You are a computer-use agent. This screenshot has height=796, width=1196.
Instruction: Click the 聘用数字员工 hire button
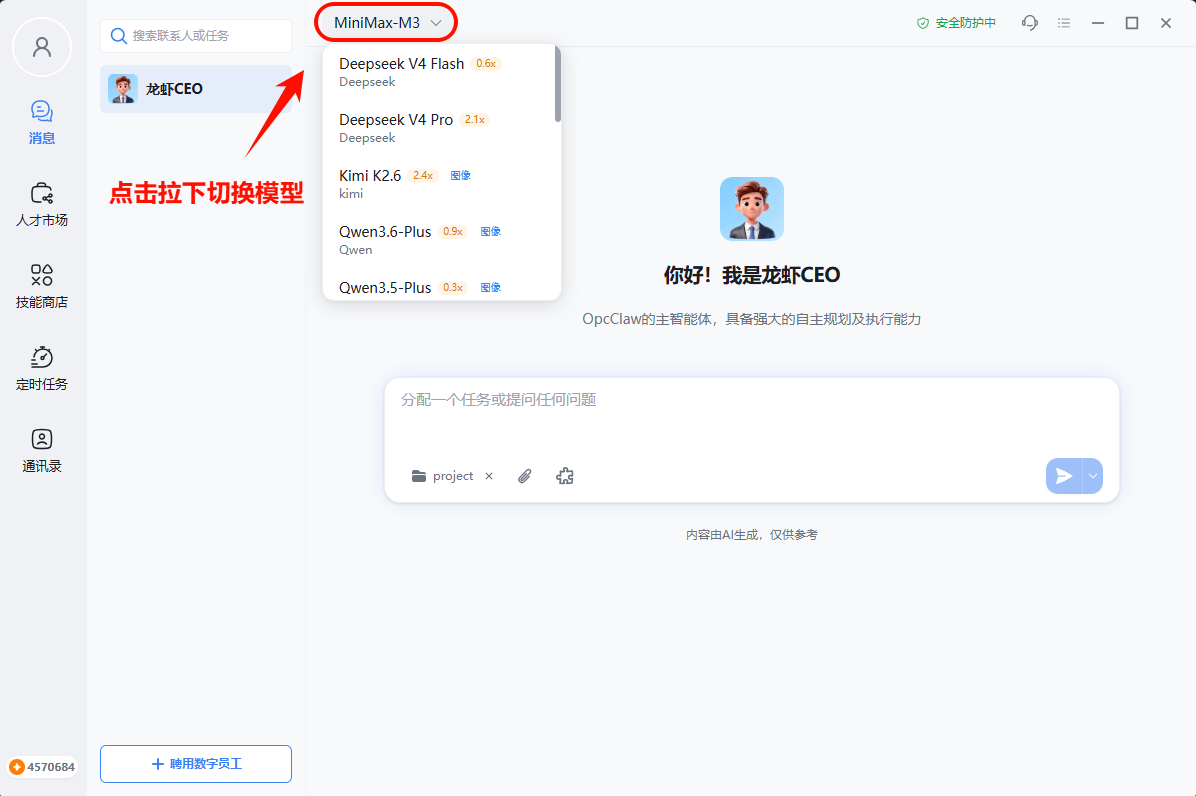point(196,764)
